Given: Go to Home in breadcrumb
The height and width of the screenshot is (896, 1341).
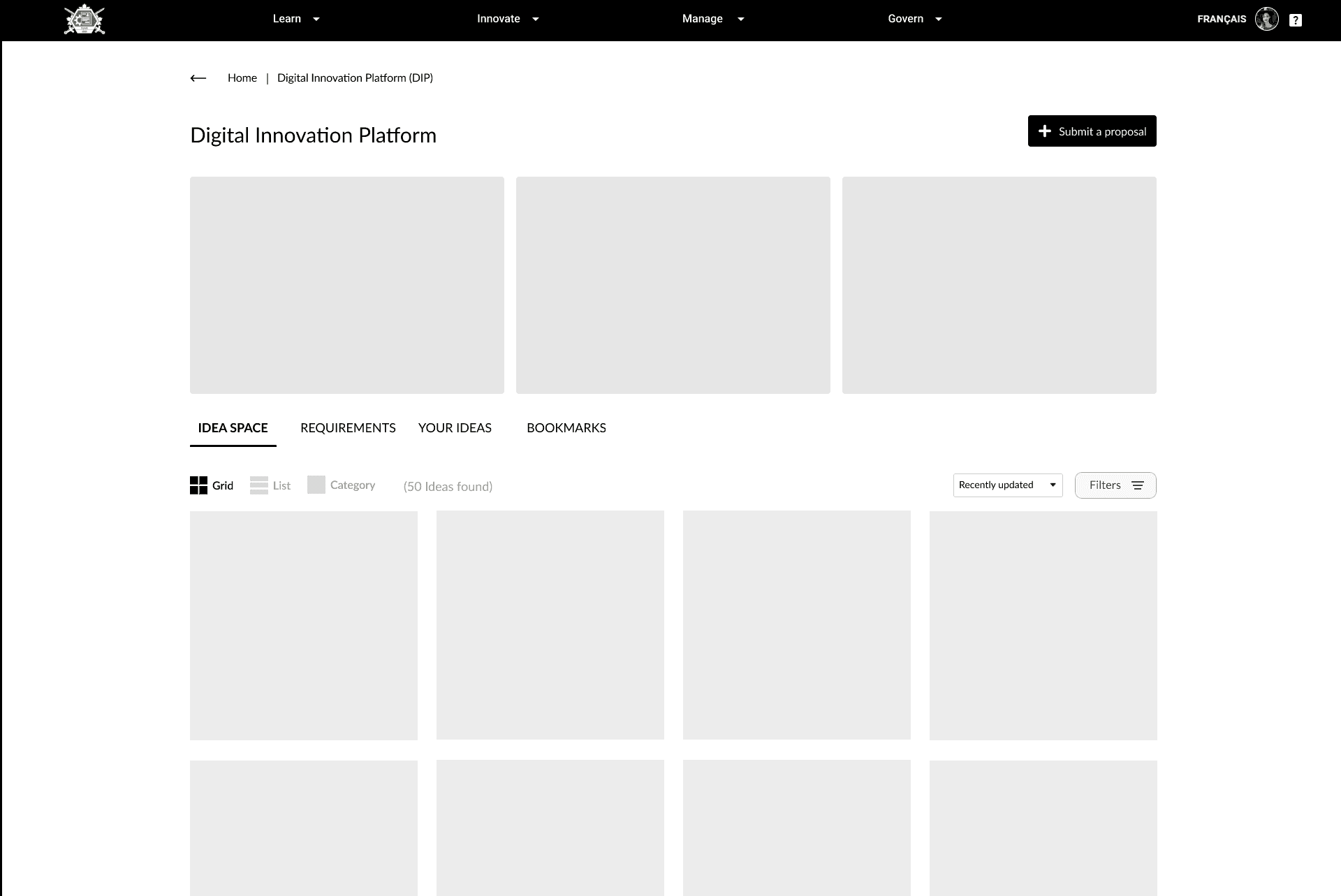Looking at the screenshot, I should pyautogui.click(x=242, y=78).
